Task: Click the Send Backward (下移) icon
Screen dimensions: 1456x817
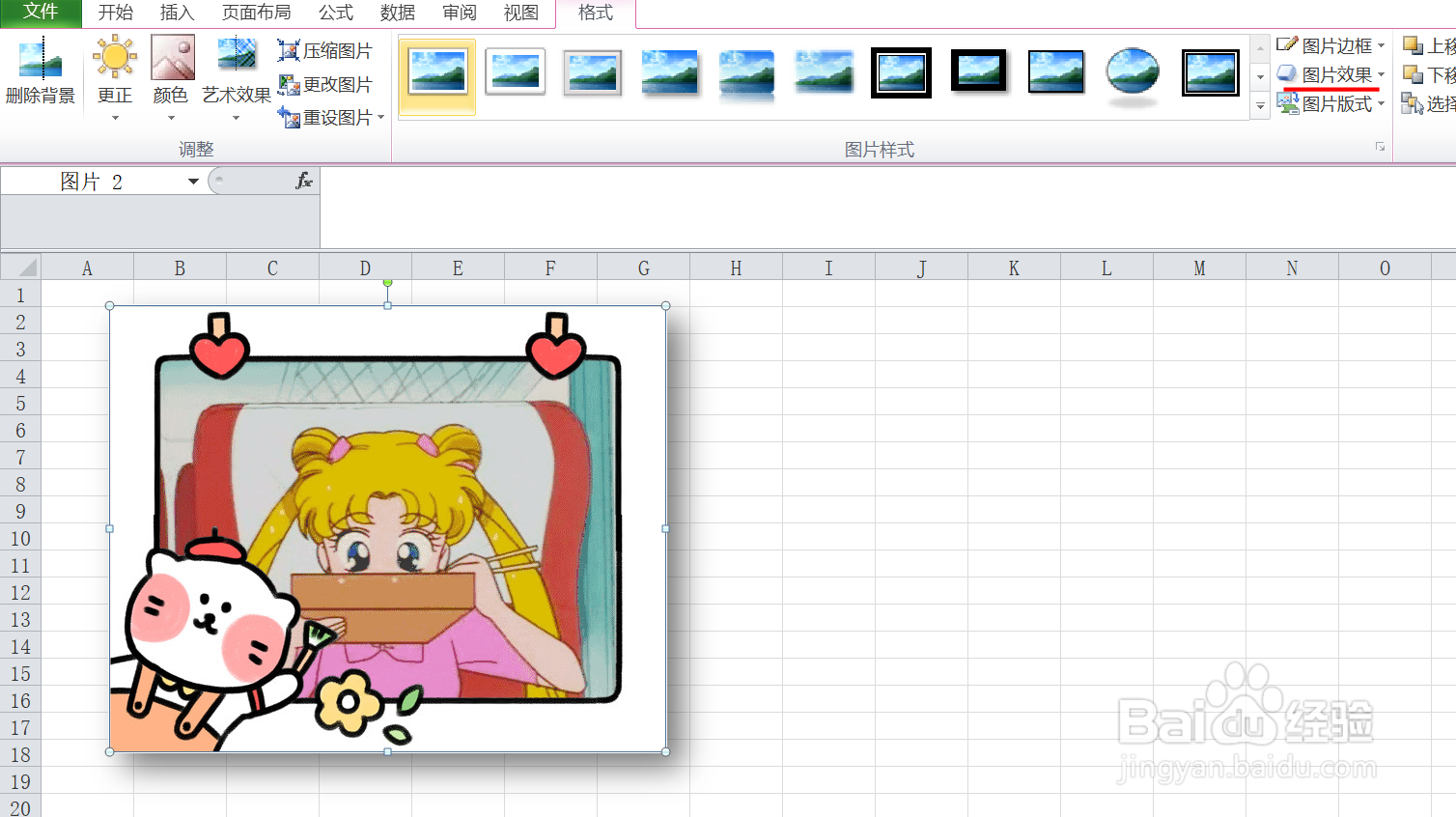Action: pyautogui.click(x=1413, y=74)
